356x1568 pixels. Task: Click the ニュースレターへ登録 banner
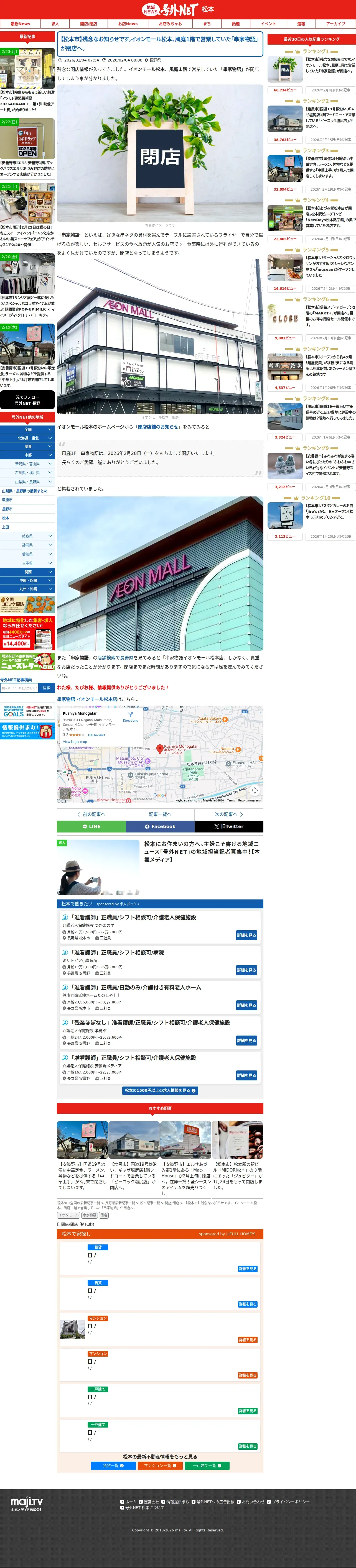click(27, 662)
